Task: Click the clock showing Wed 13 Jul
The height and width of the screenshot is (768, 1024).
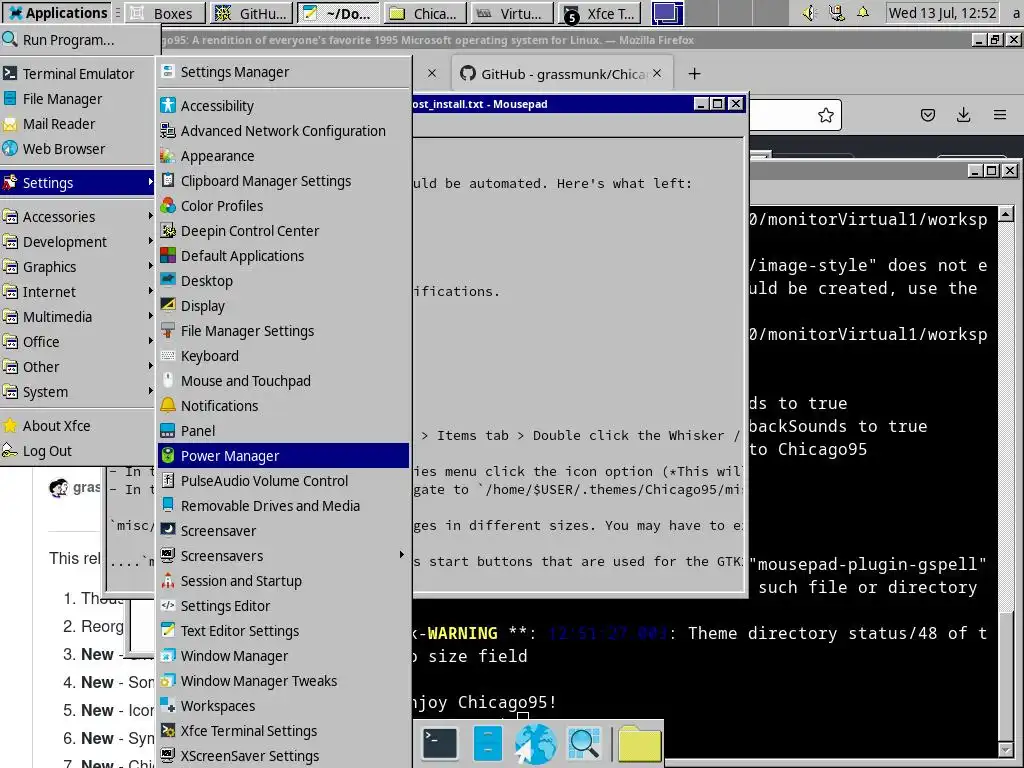Action: [x=942, y=12]
